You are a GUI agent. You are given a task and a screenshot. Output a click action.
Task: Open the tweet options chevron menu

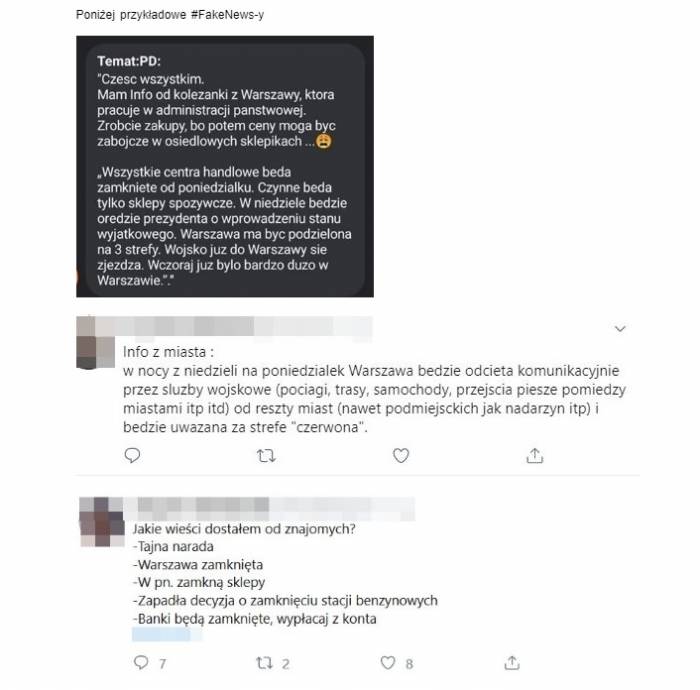pos(620,329)
